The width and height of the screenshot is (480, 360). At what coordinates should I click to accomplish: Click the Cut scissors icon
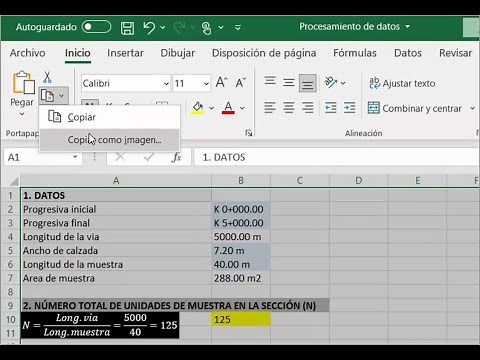(x=47, y=77)
